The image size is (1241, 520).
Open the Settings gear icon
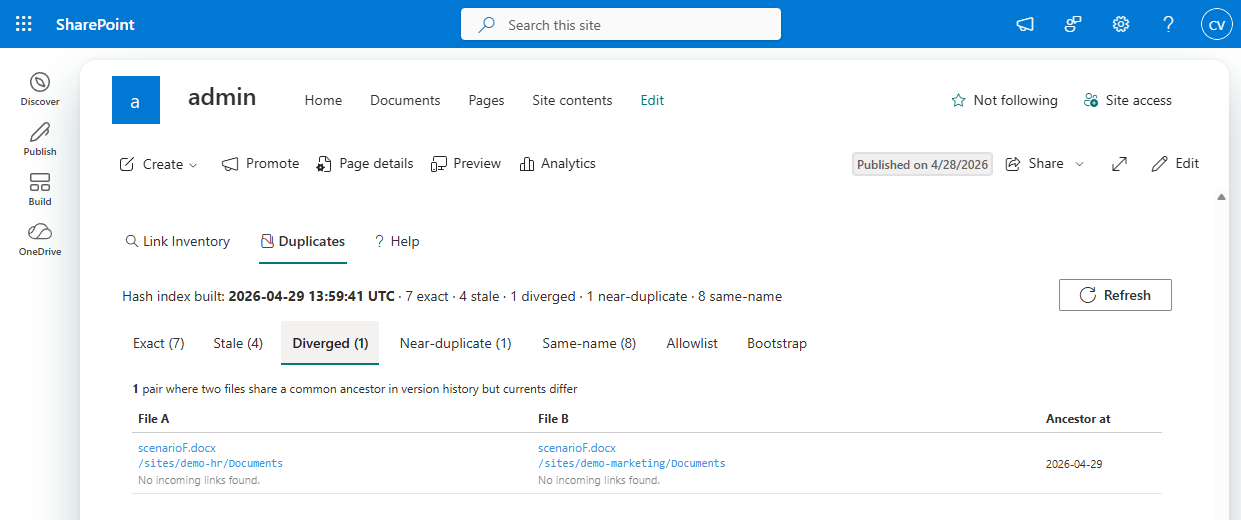tap(1121, 24)
